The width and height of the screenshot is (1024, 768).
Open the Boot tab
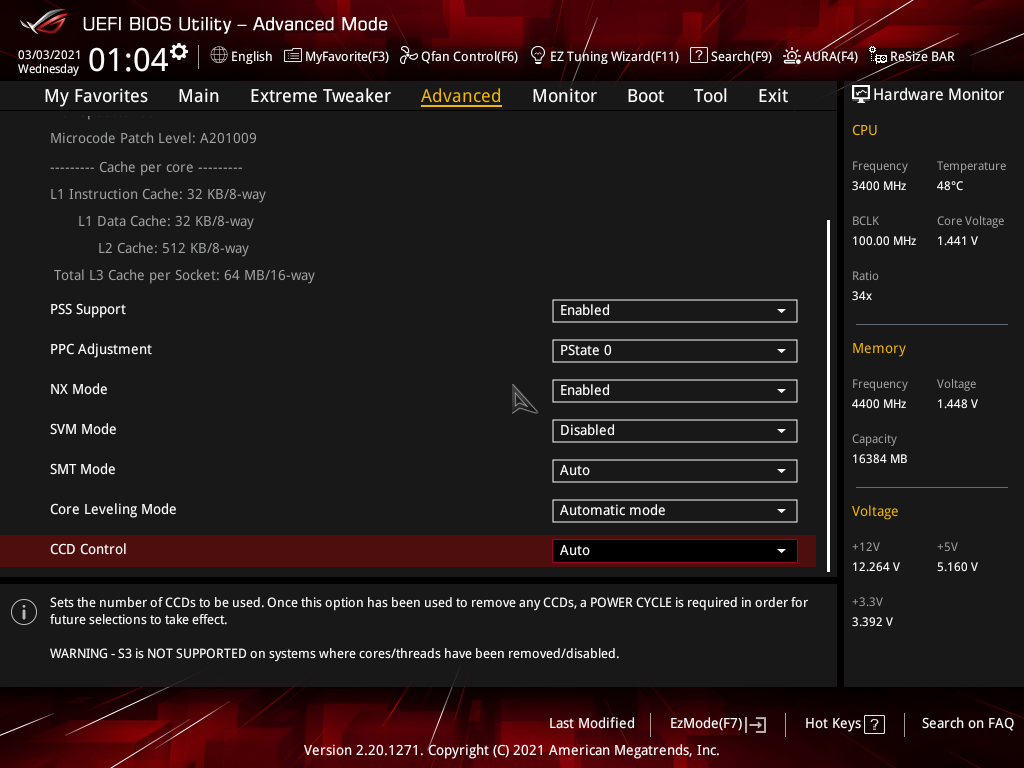(645, 96)
